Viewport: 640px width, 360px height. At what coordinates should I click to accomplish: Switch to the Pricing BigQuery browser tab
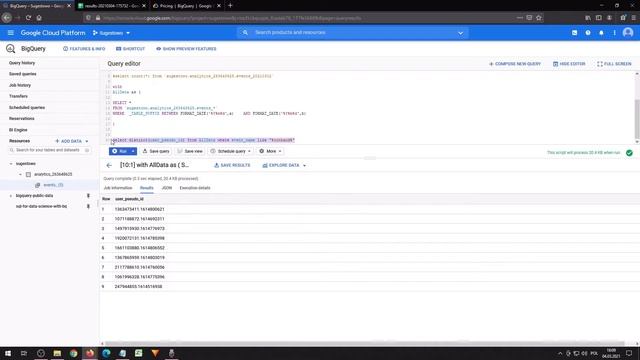point(187,6)
